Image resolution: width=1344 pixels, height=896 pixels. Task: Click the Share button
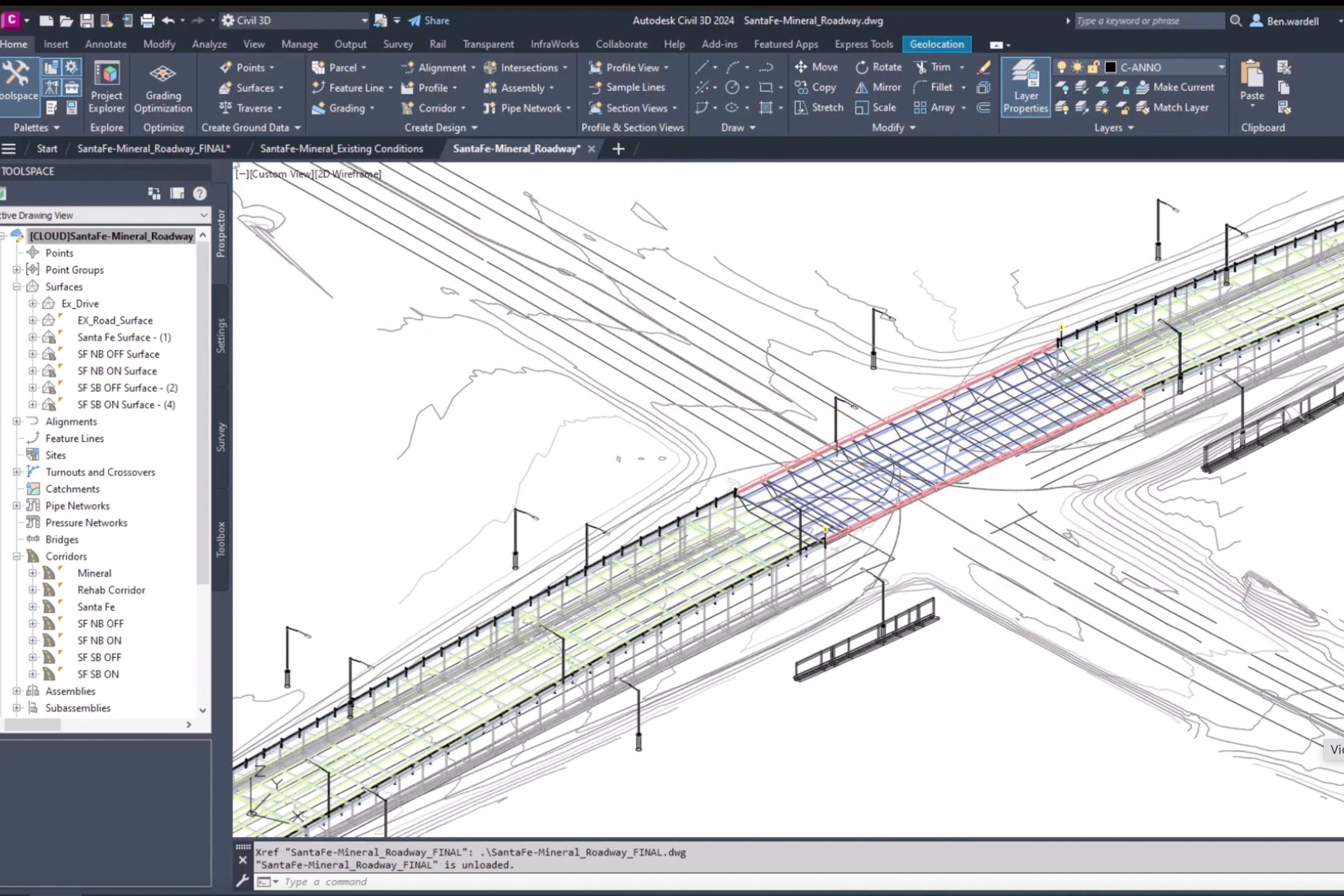point(429,21)
